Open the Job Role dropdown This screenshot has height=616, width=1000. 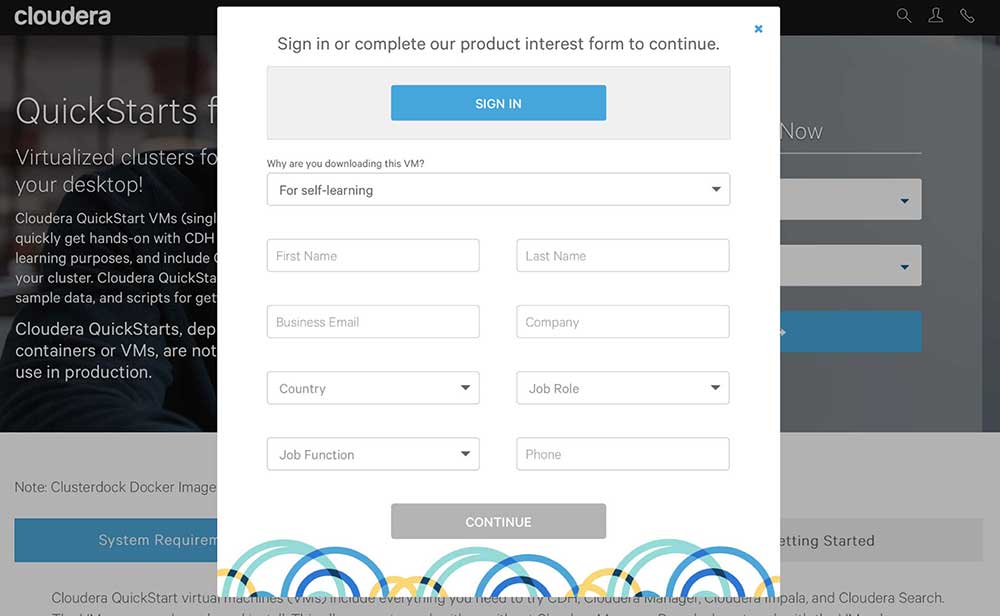(622, 388)
